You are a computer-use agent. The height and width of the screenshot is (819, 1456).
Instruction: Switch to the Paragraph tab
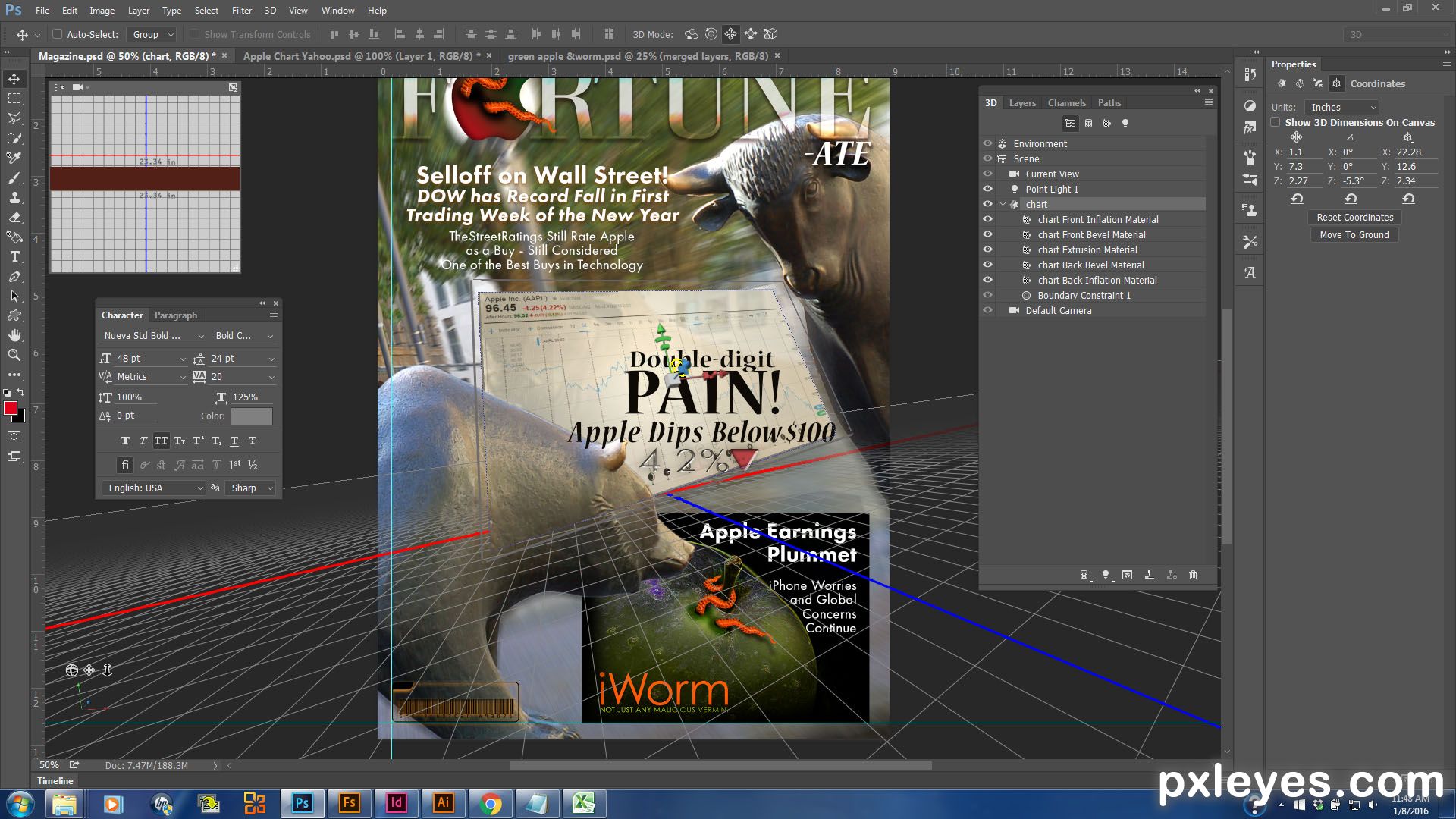point(175,315)
